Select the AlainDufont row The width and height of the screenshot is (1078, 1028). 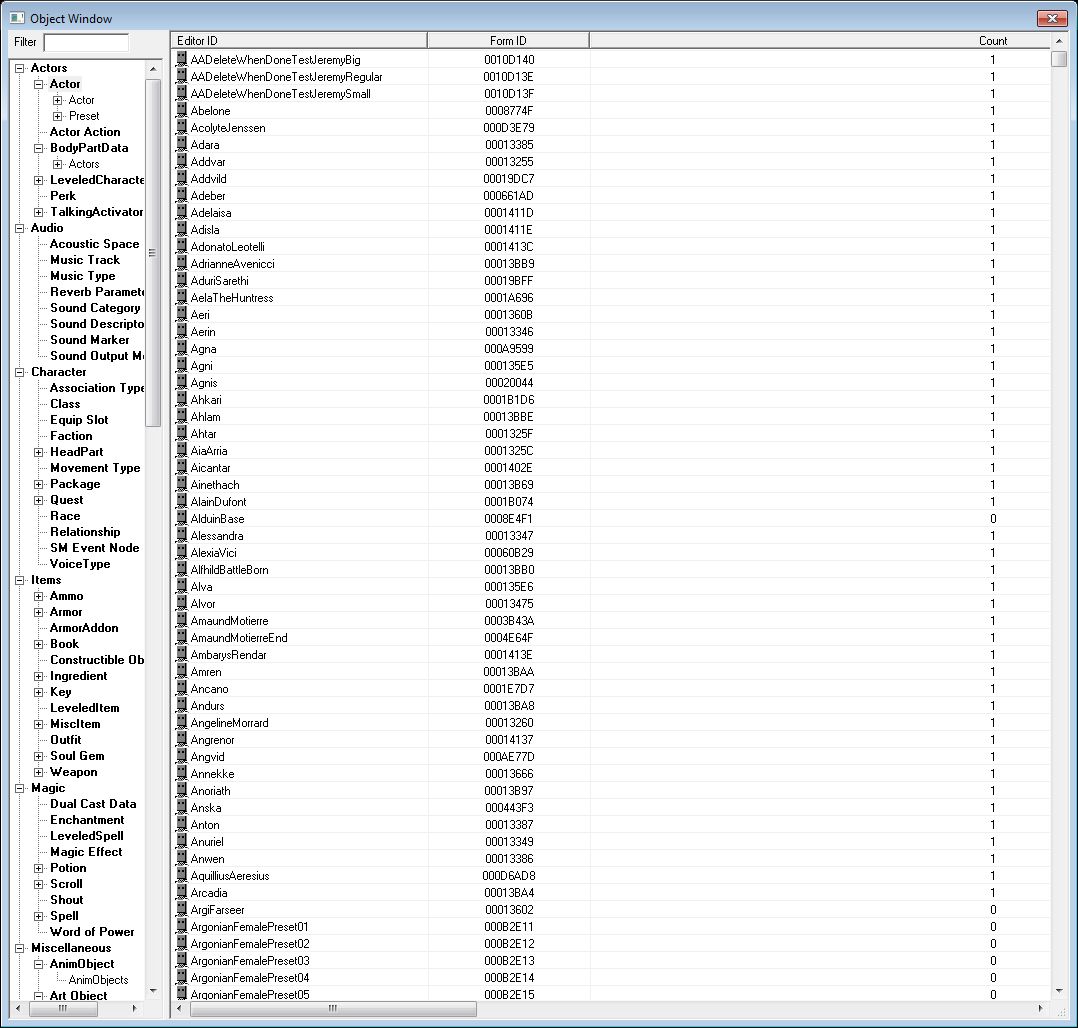click(x=610, y=501)
